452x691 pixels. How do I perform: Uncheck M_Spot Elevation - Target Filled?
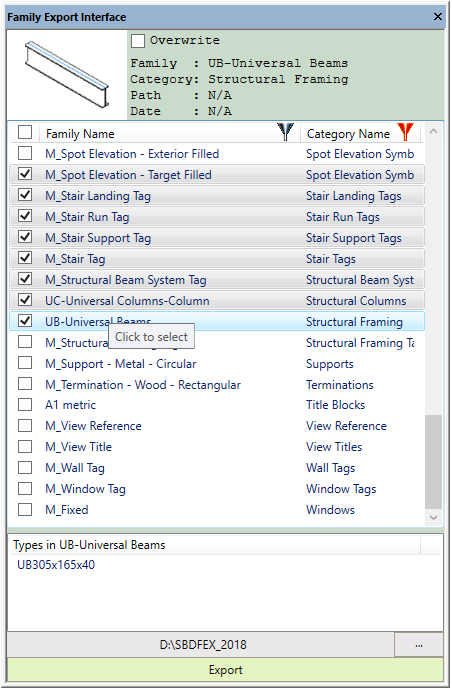point(25,175)
